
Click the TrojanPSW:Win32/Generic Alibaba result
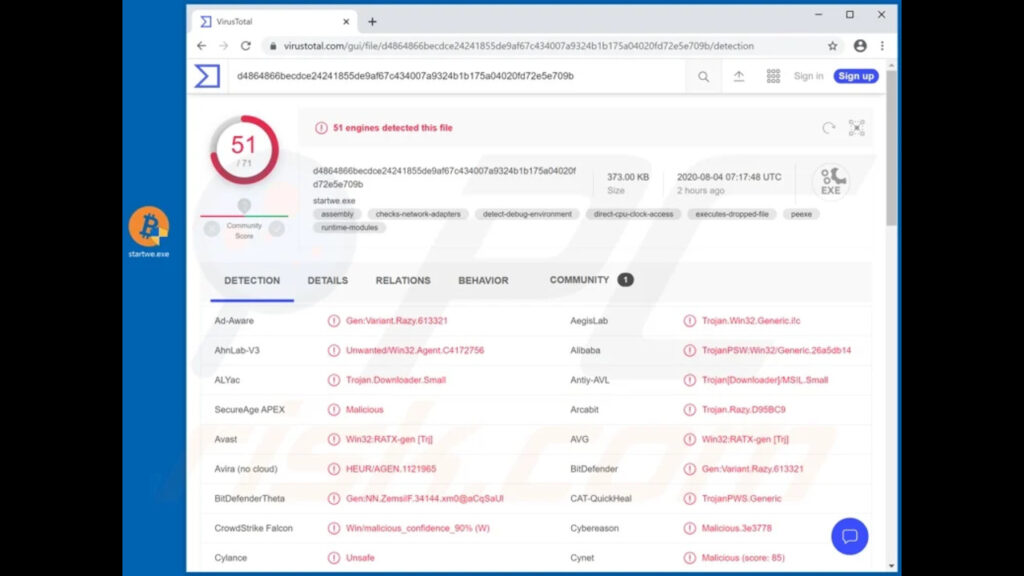click(x=776, y=350)
